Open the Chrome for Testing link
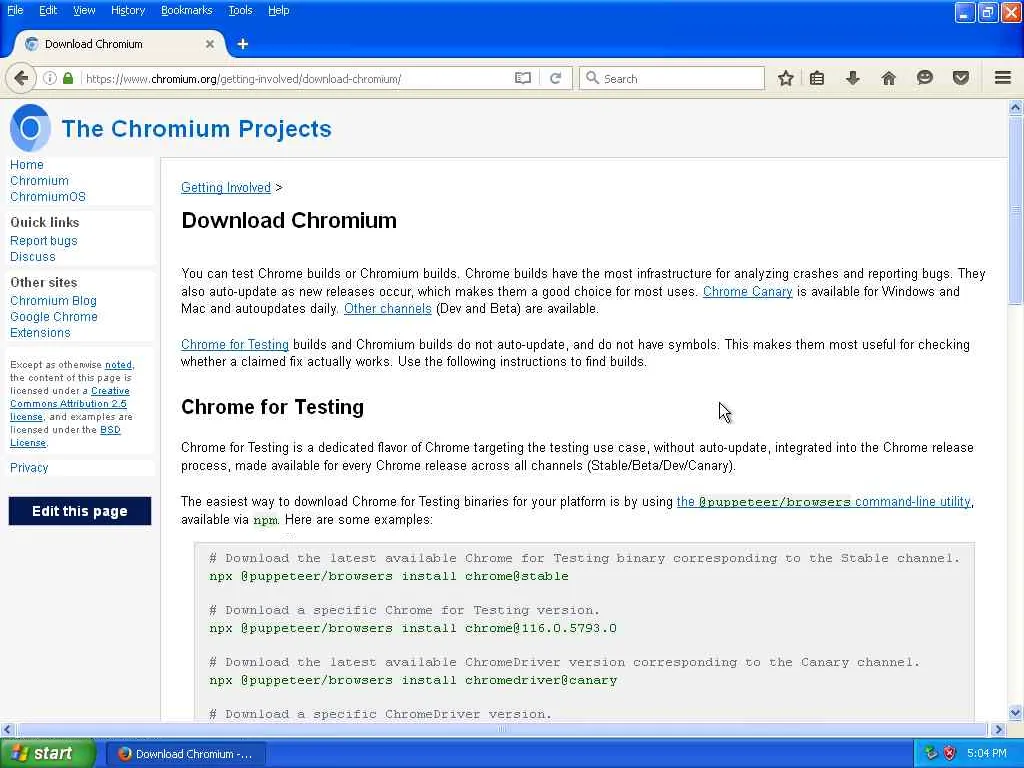1024x768 pixels. [x=235, y=344]
